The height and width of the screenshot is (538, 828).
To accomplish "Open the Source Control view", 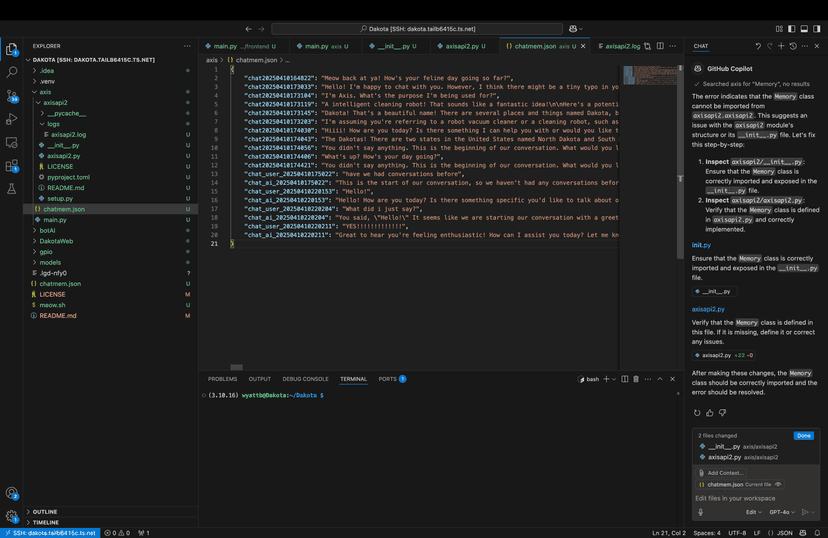I will coord(12,95).
